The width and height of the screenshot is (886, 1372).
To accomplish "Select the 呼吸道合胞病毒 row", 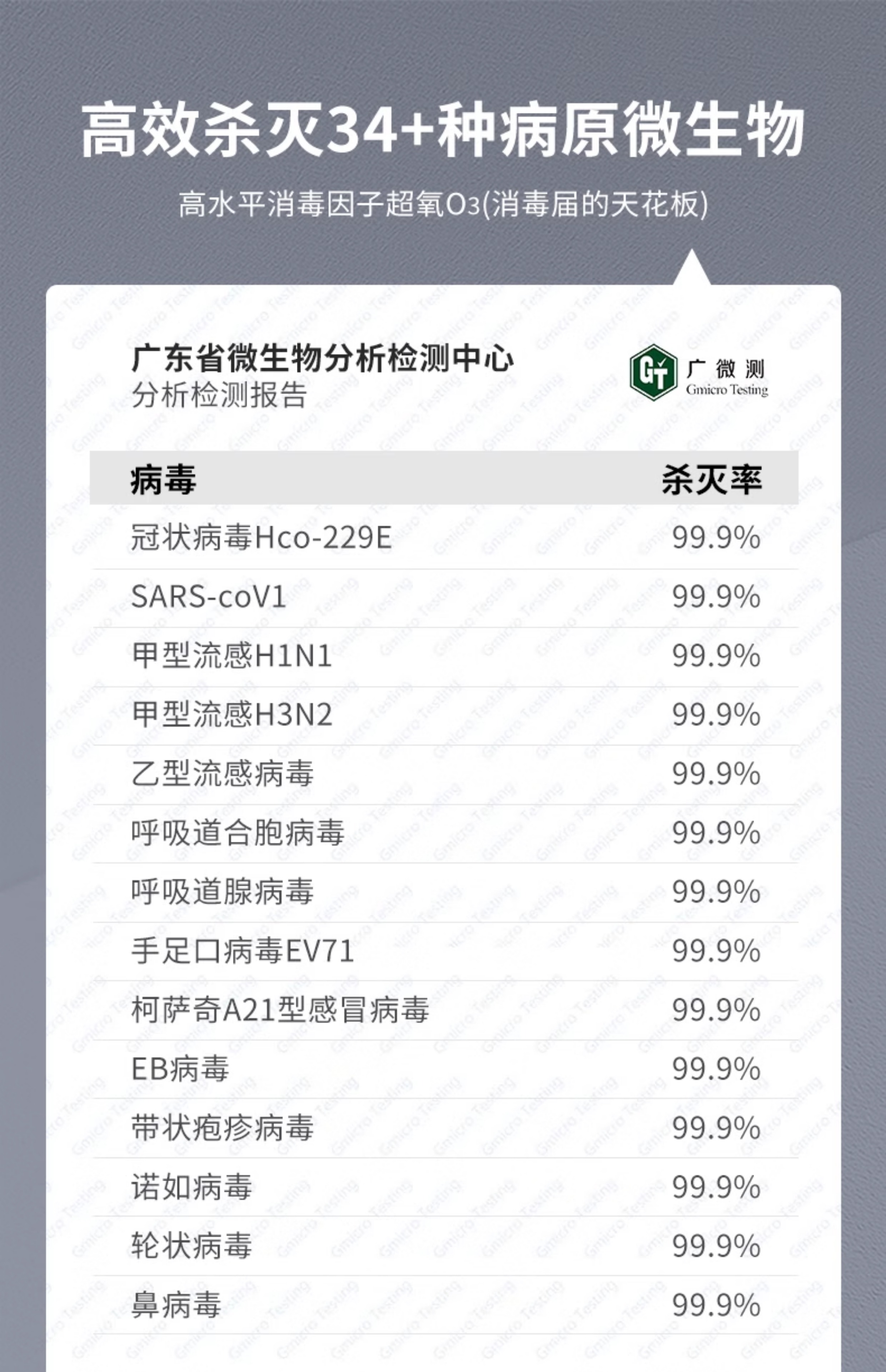I will [445, 833].
